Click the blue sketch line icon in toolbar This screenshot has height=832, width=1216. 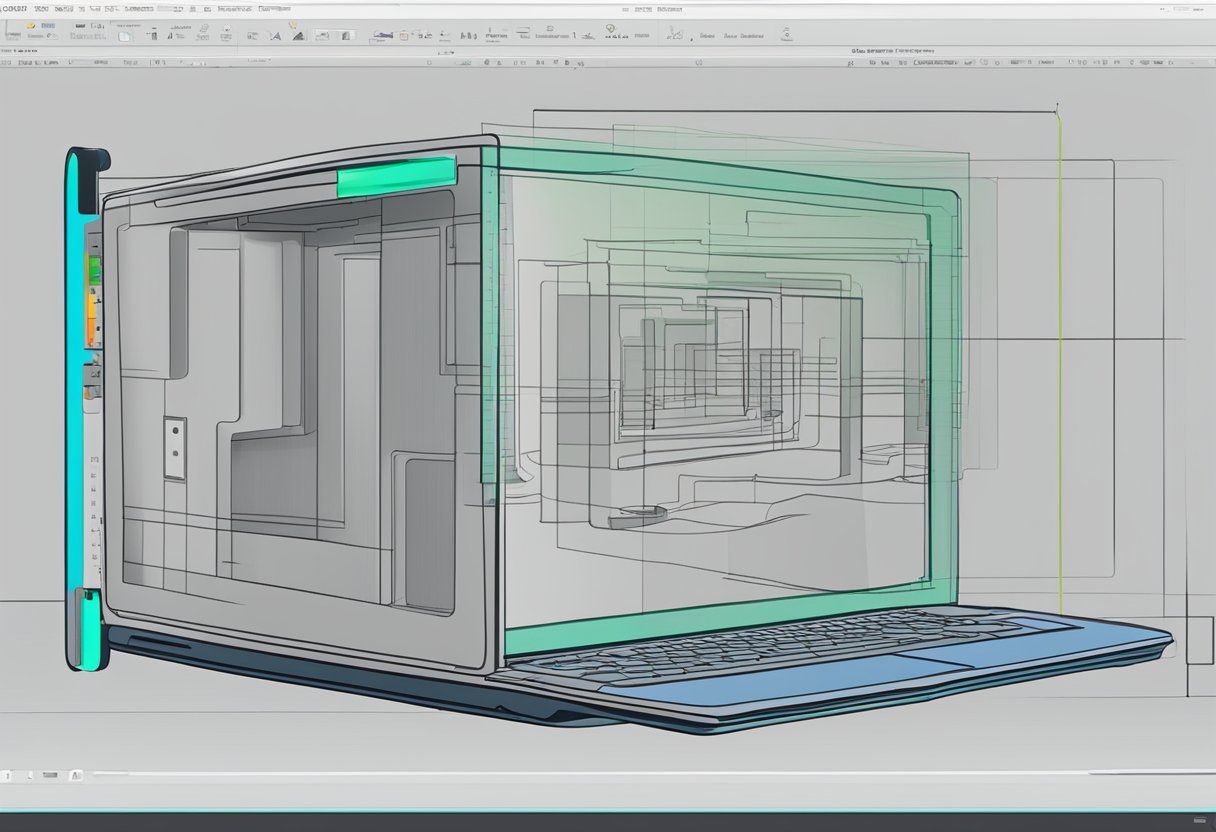pyautogui.click(x=382, y=35)
